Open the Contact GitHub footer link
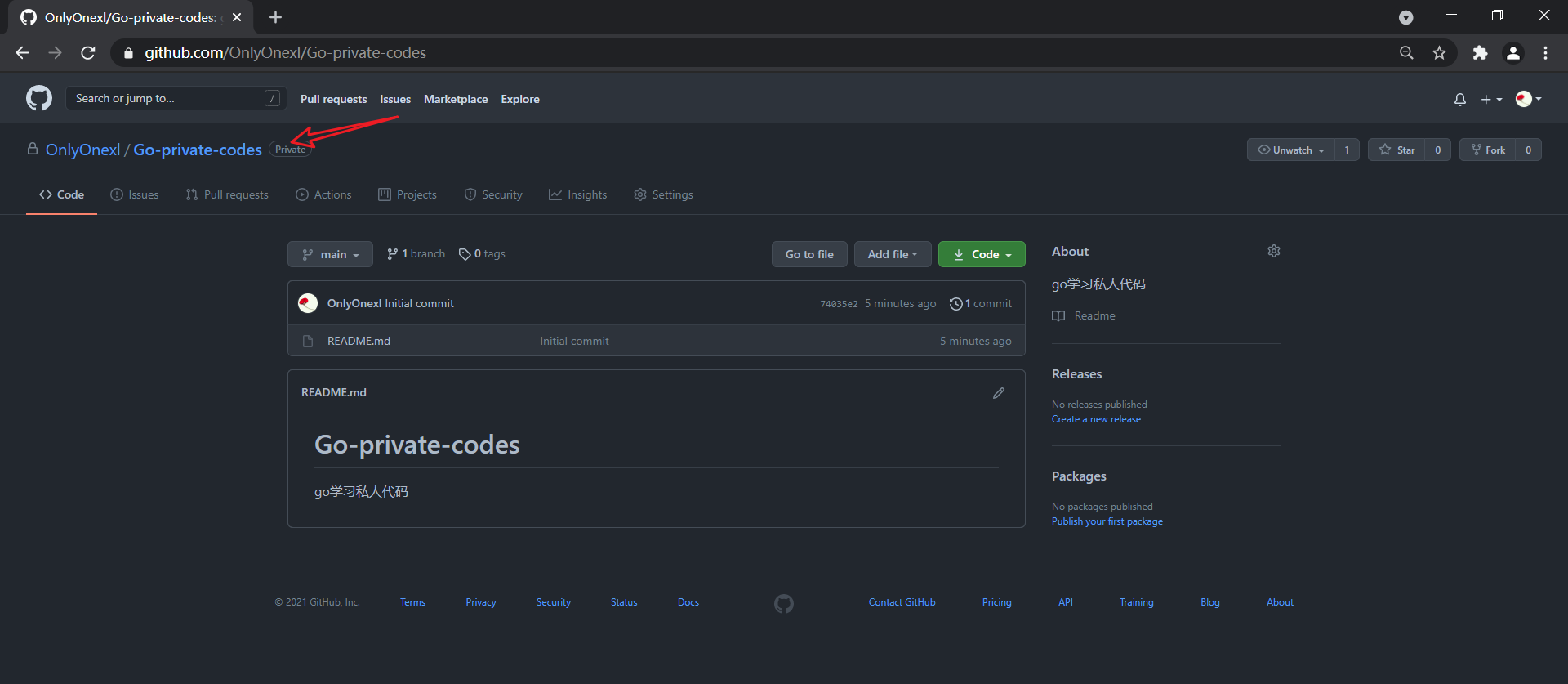 (x=902, y=602)
